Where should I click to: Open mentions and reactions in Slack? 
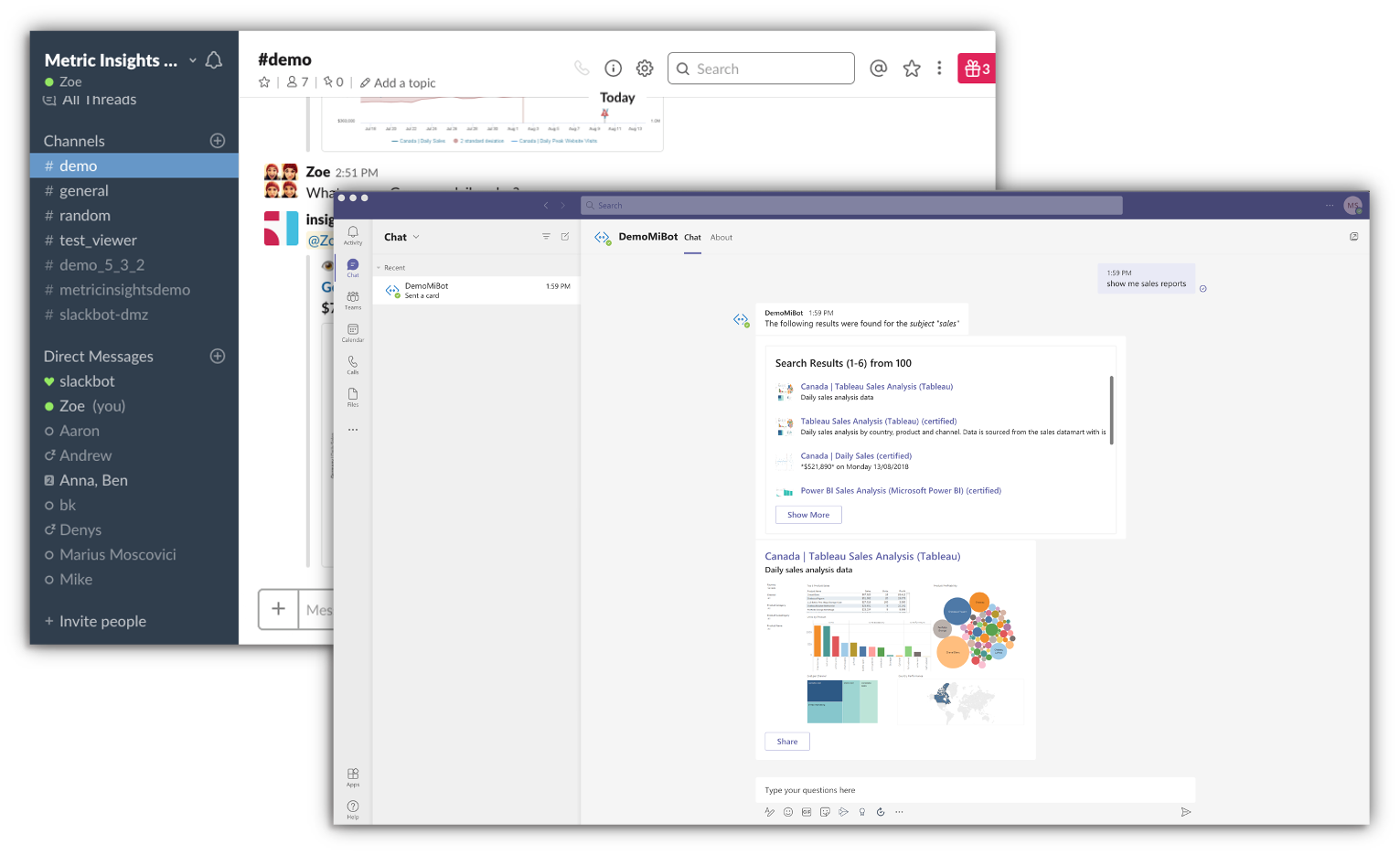879,69
